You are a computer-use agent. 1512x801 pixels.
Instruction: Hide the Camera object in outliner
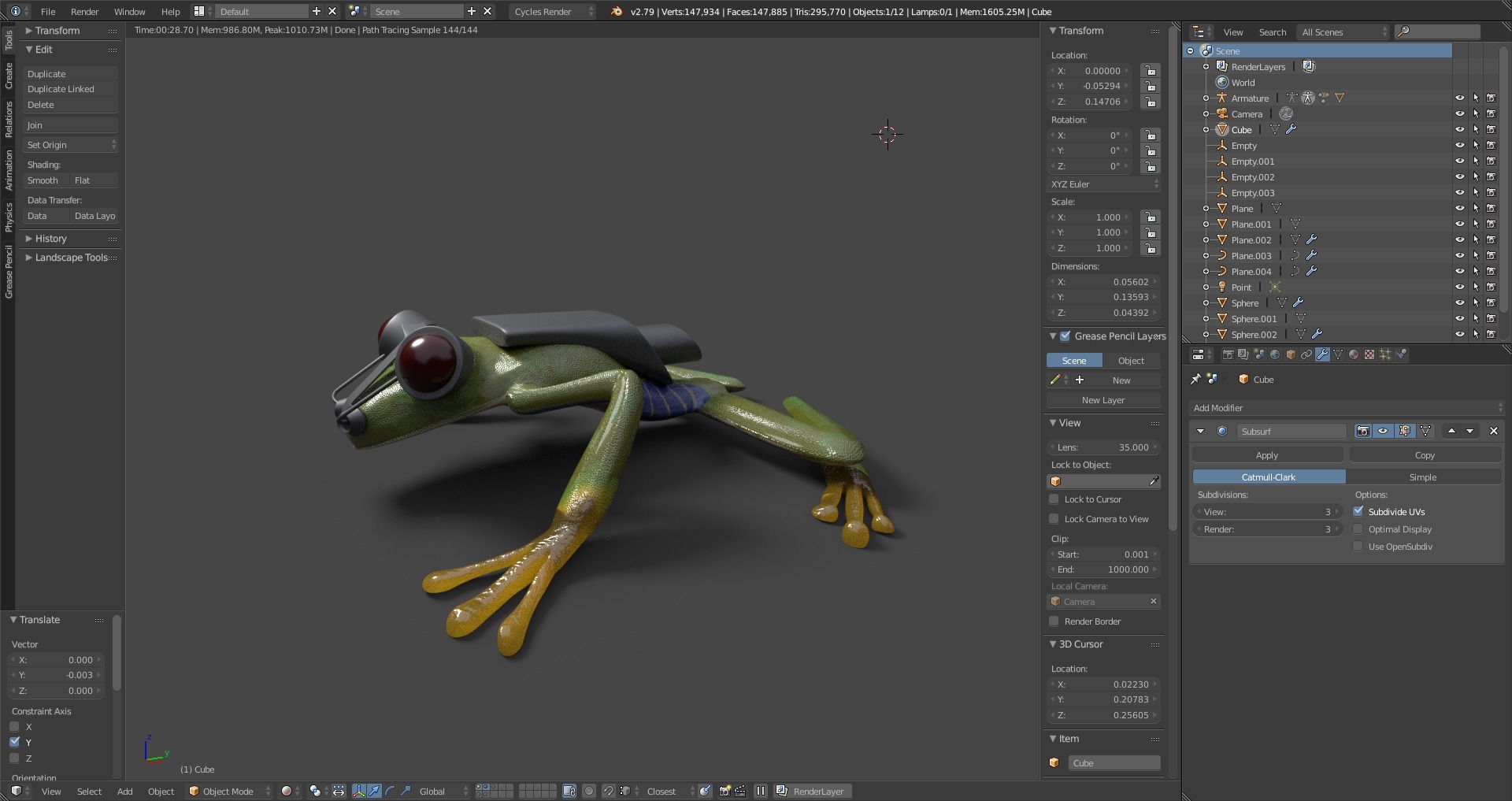click(x=1459, y=114)
